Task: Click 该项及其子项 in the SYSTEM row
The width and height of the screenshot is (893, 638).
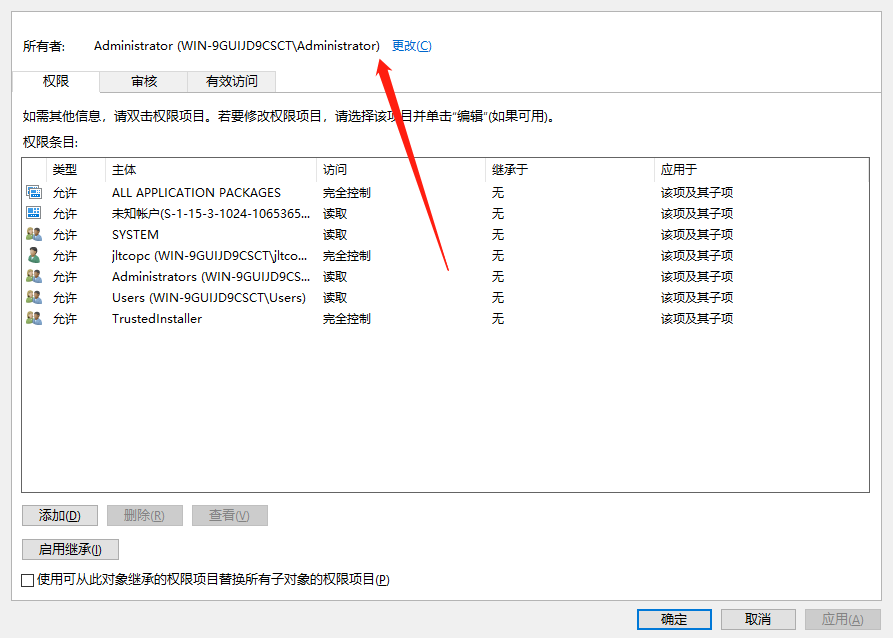Action: click(697, 235)
